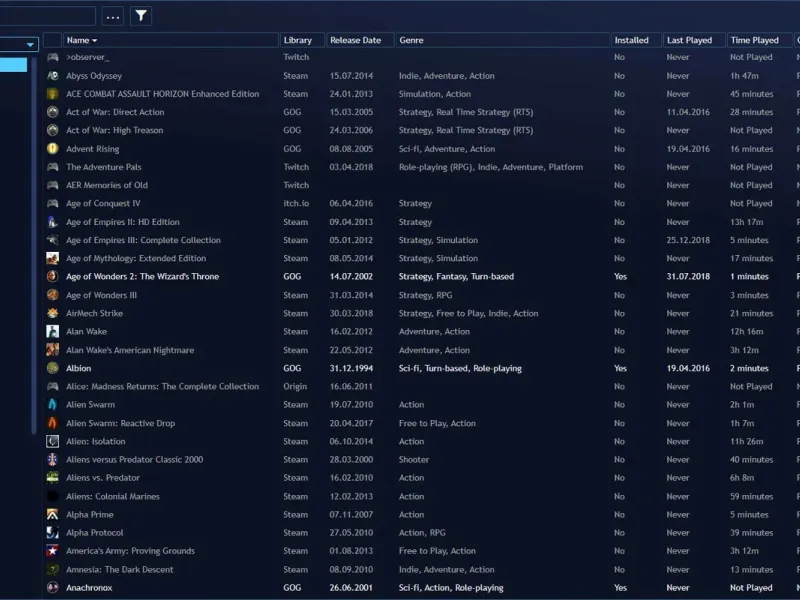Select the Aliens: Colonial Marines row name

coord(113,496)
